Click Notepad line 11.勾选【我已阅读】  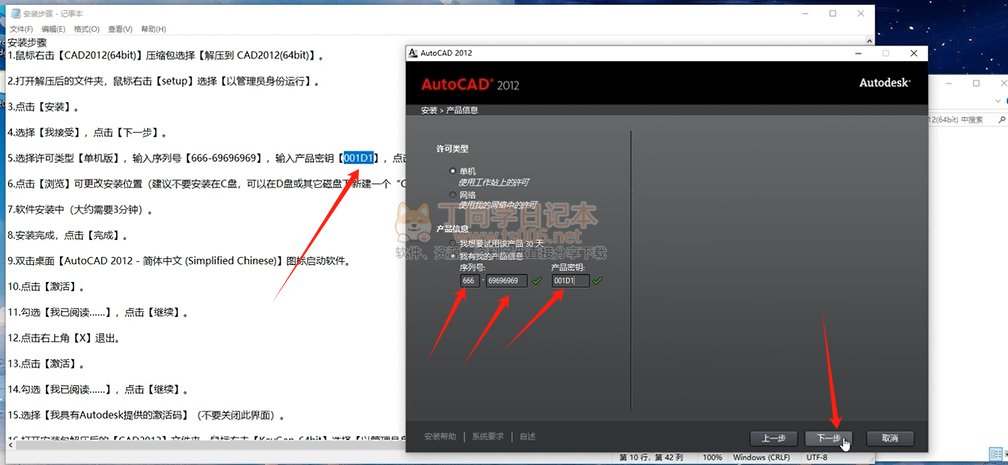point(98,313)
